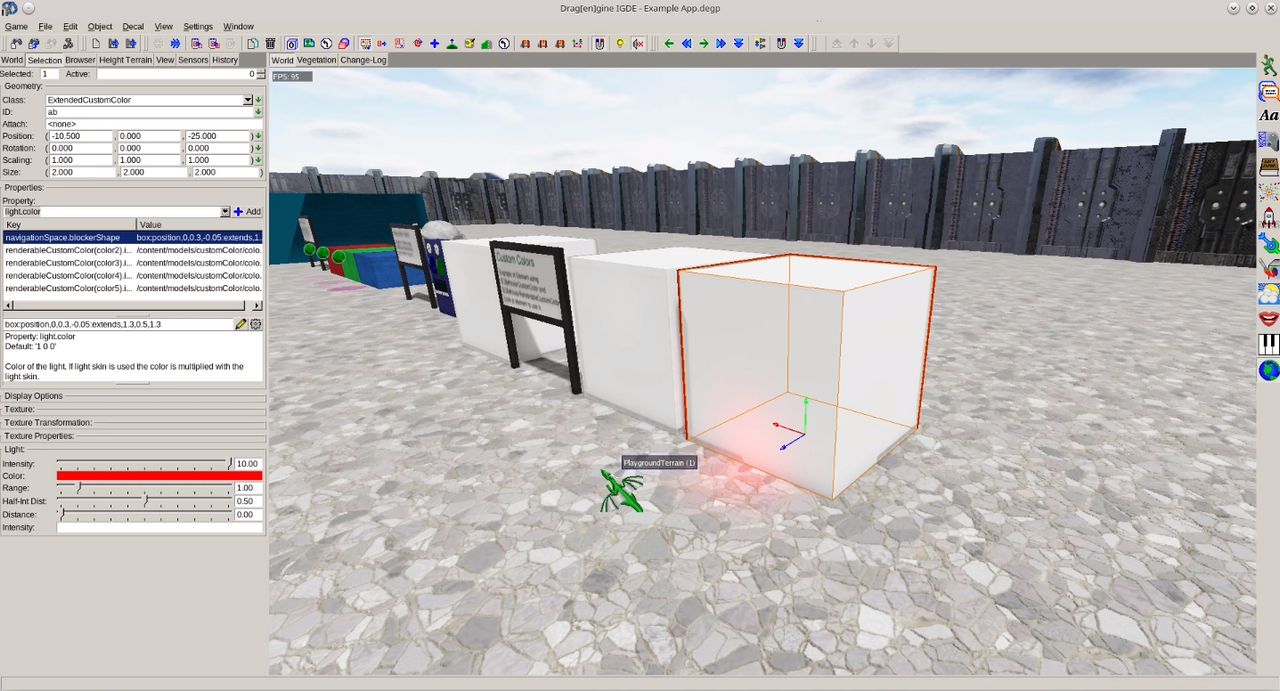Click the globe world editor sidebar icon
The height and width of the screenshot is (691, 1280).
pos(1268,370)
